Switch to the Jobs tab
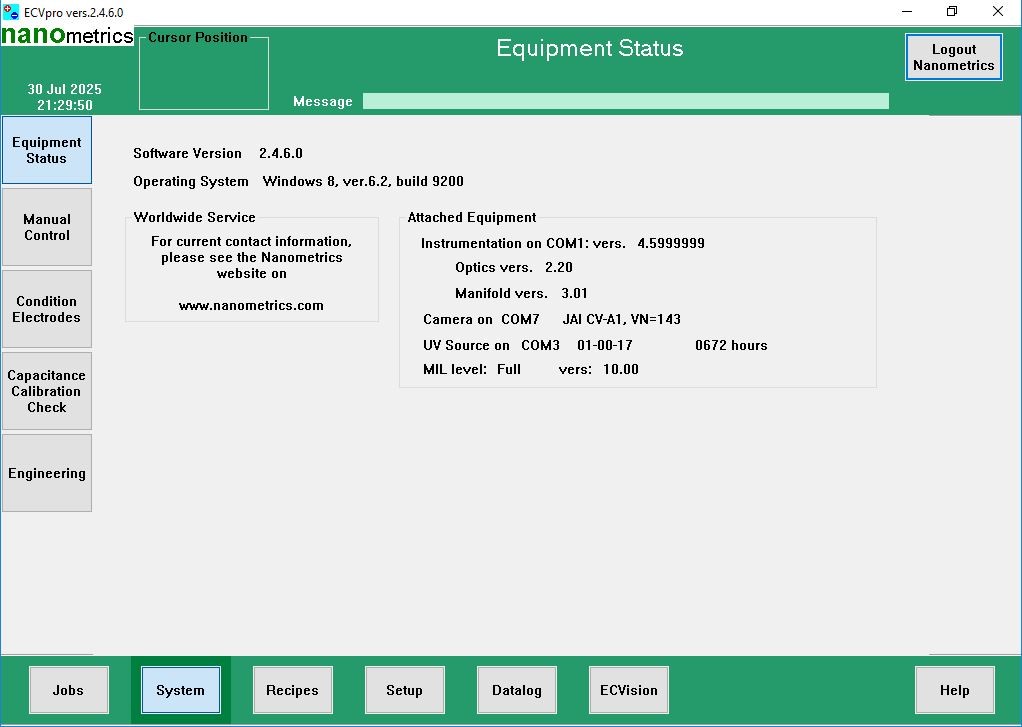This screenshot has width=1022, height=727. [68, 689]
